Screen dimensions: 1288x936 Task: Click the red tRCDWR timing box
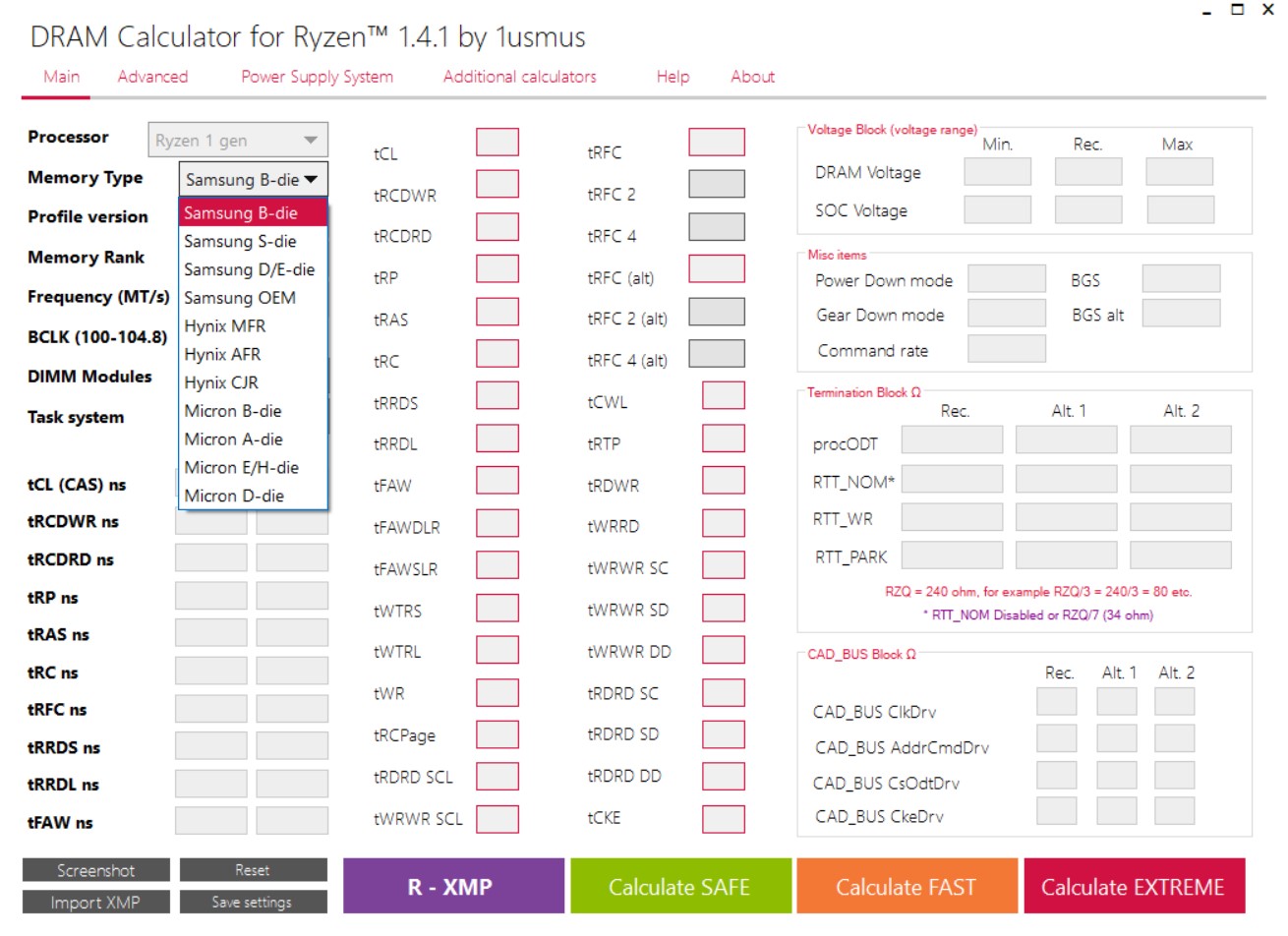pos(498,184)
